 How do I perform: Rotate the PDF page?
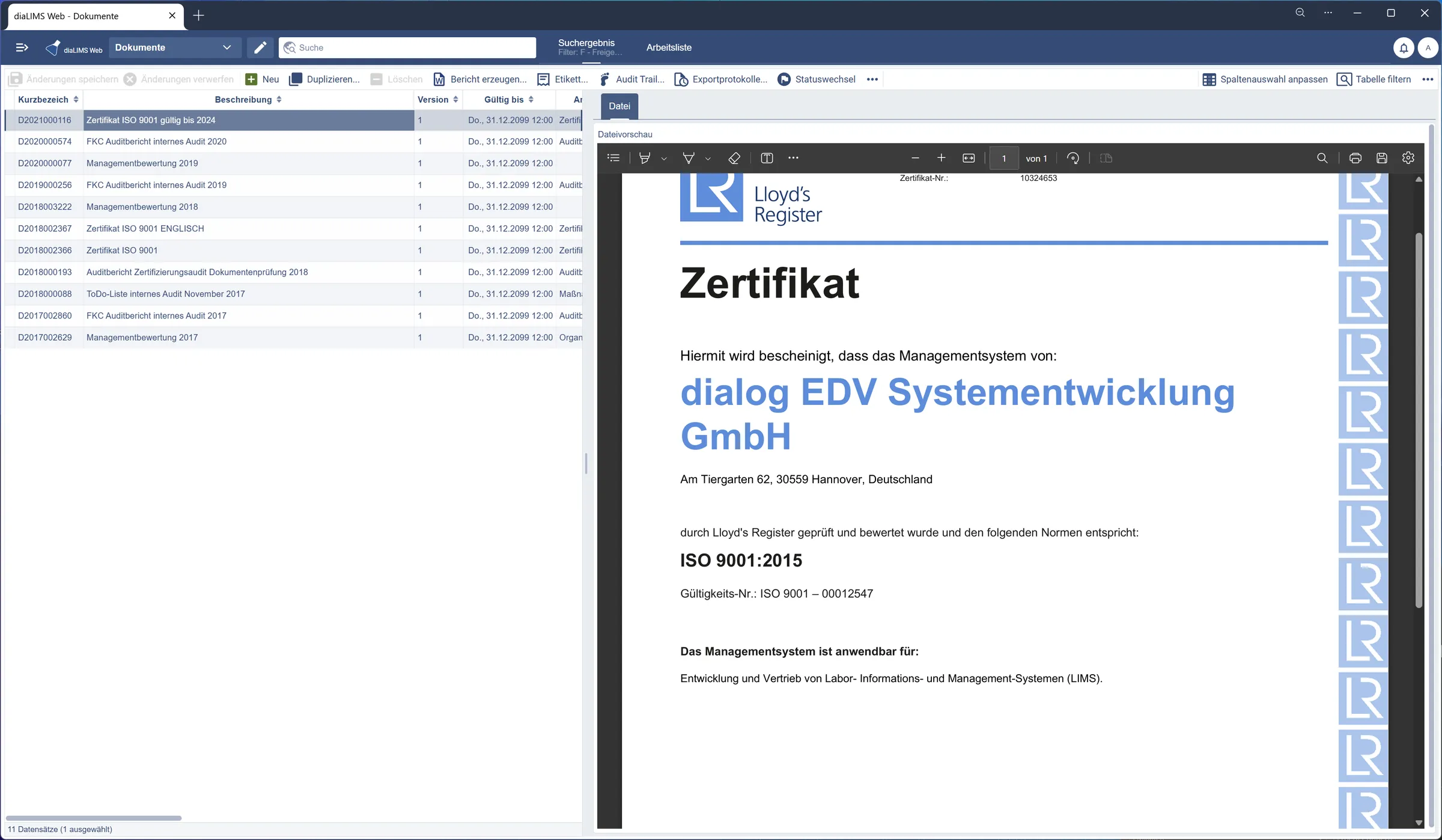(1073, 158)
